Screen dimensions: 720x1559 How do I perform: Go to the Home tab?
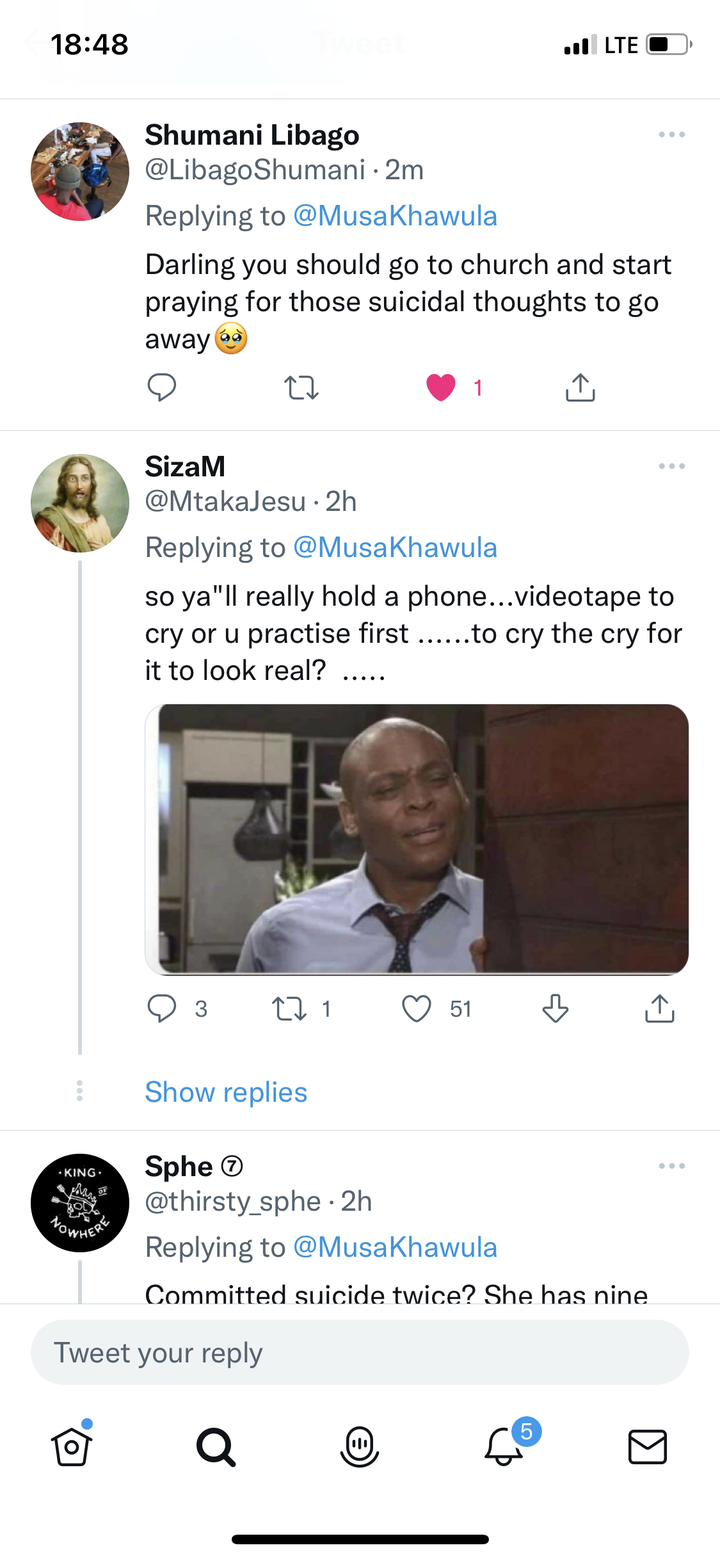(x=72, y=1444)
